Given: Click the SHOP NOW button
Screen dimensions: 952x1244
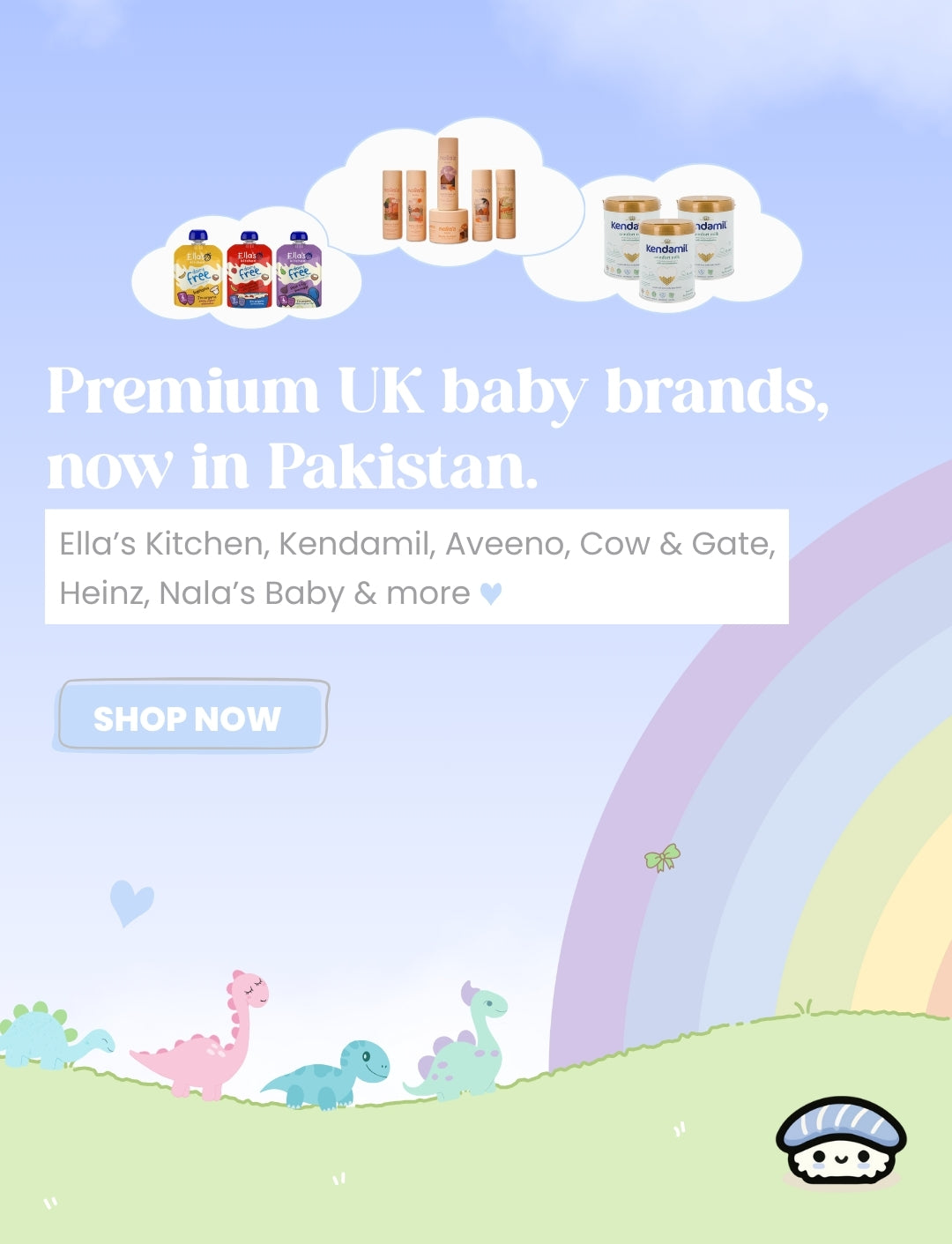Looking at the screenshot, I should 192,715.
